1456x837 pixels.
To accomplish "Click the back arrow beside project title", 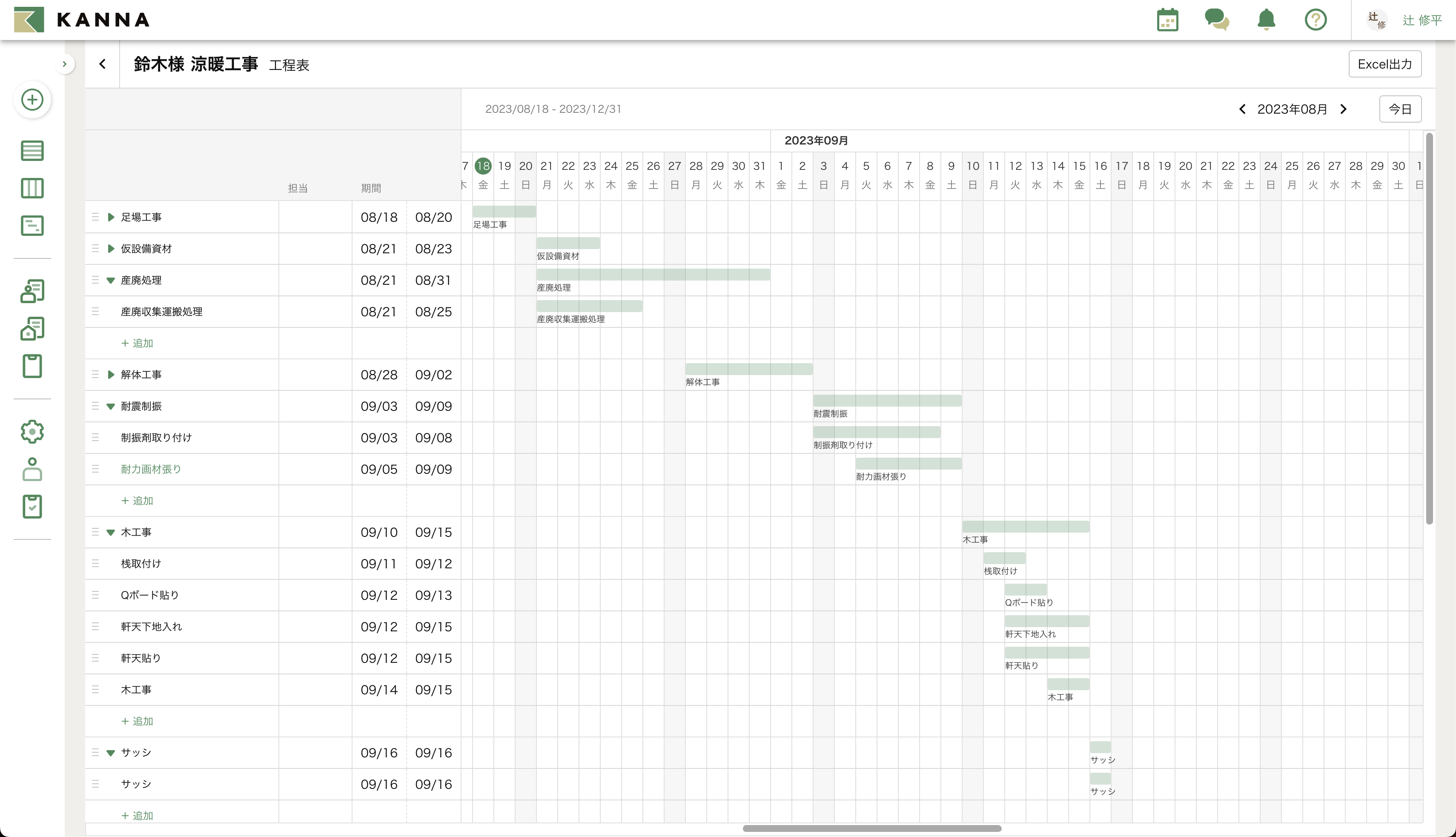I will [102, 64].
